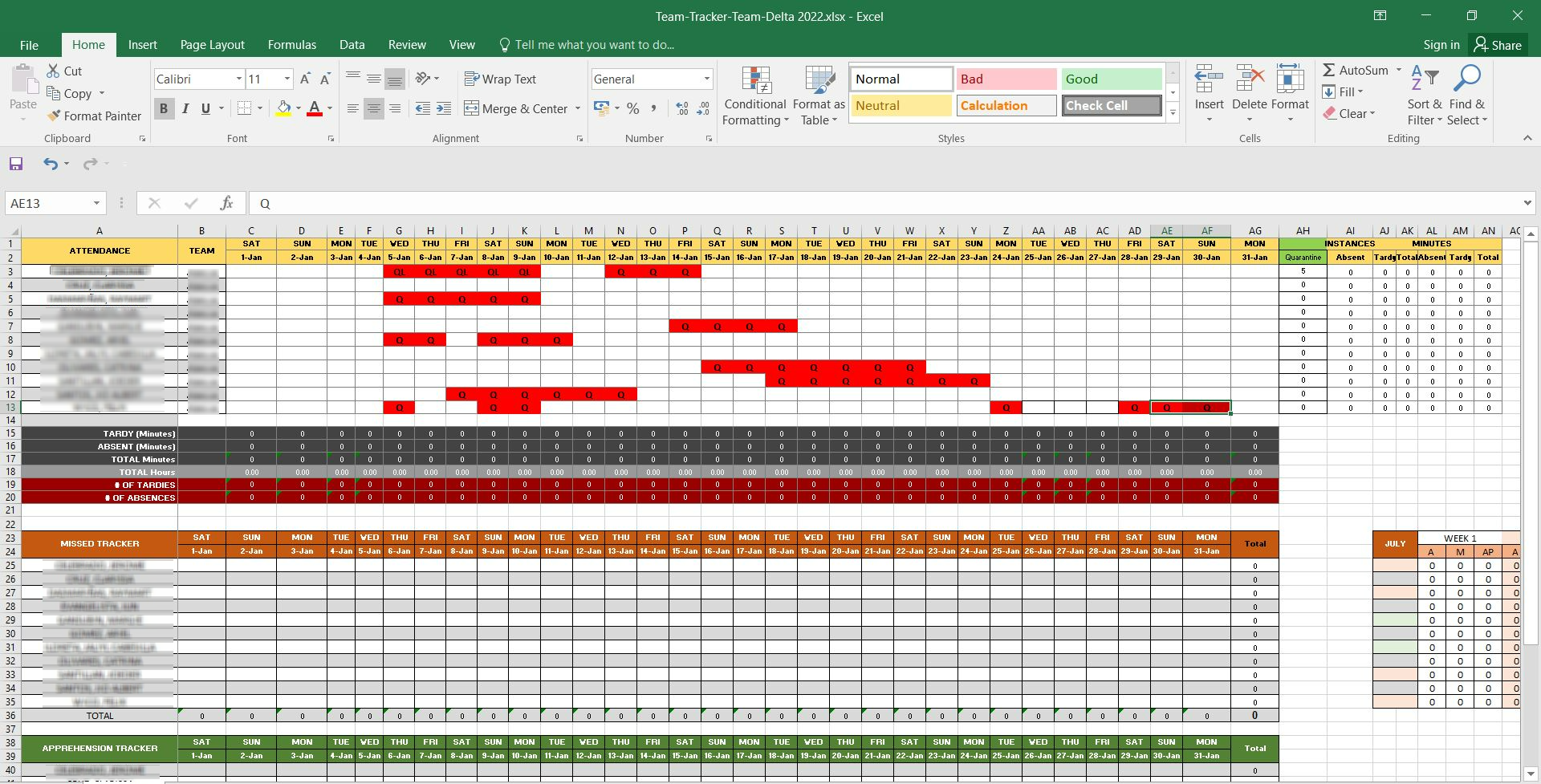Toggle Bold formatting
This screenshot has height=784, width=1541.
point(164,108)
